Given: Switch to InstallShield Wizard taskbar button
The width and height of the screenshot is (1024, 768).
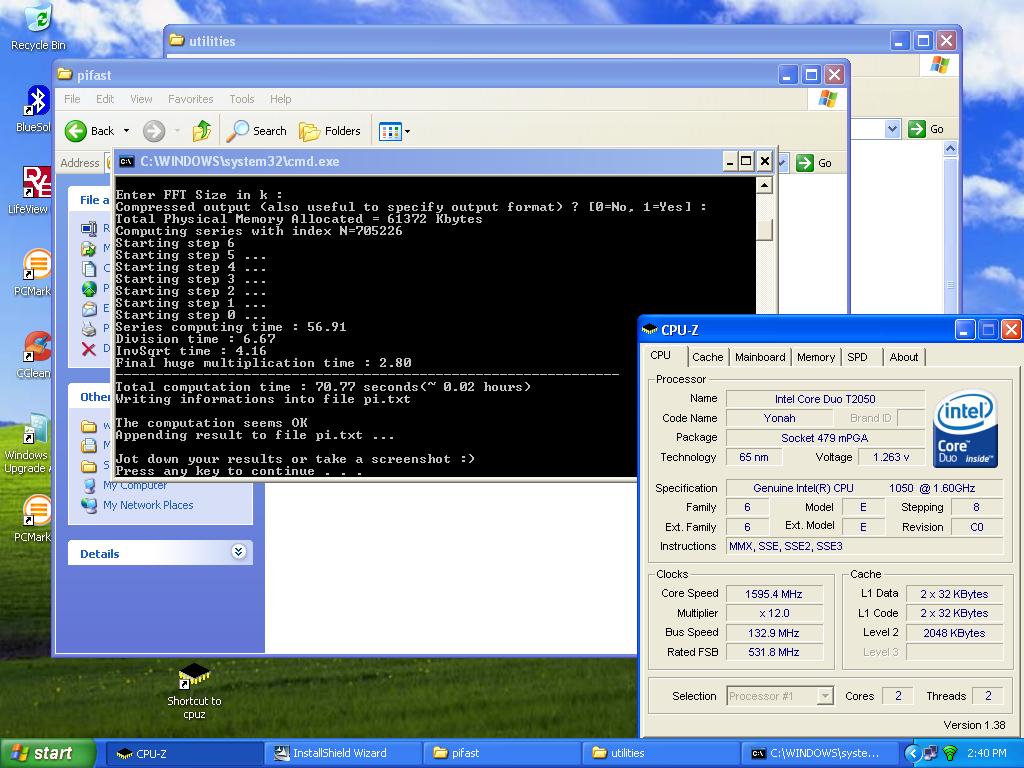Looking at the screenshot, I should pyautogui.click(x=343, y=754).
